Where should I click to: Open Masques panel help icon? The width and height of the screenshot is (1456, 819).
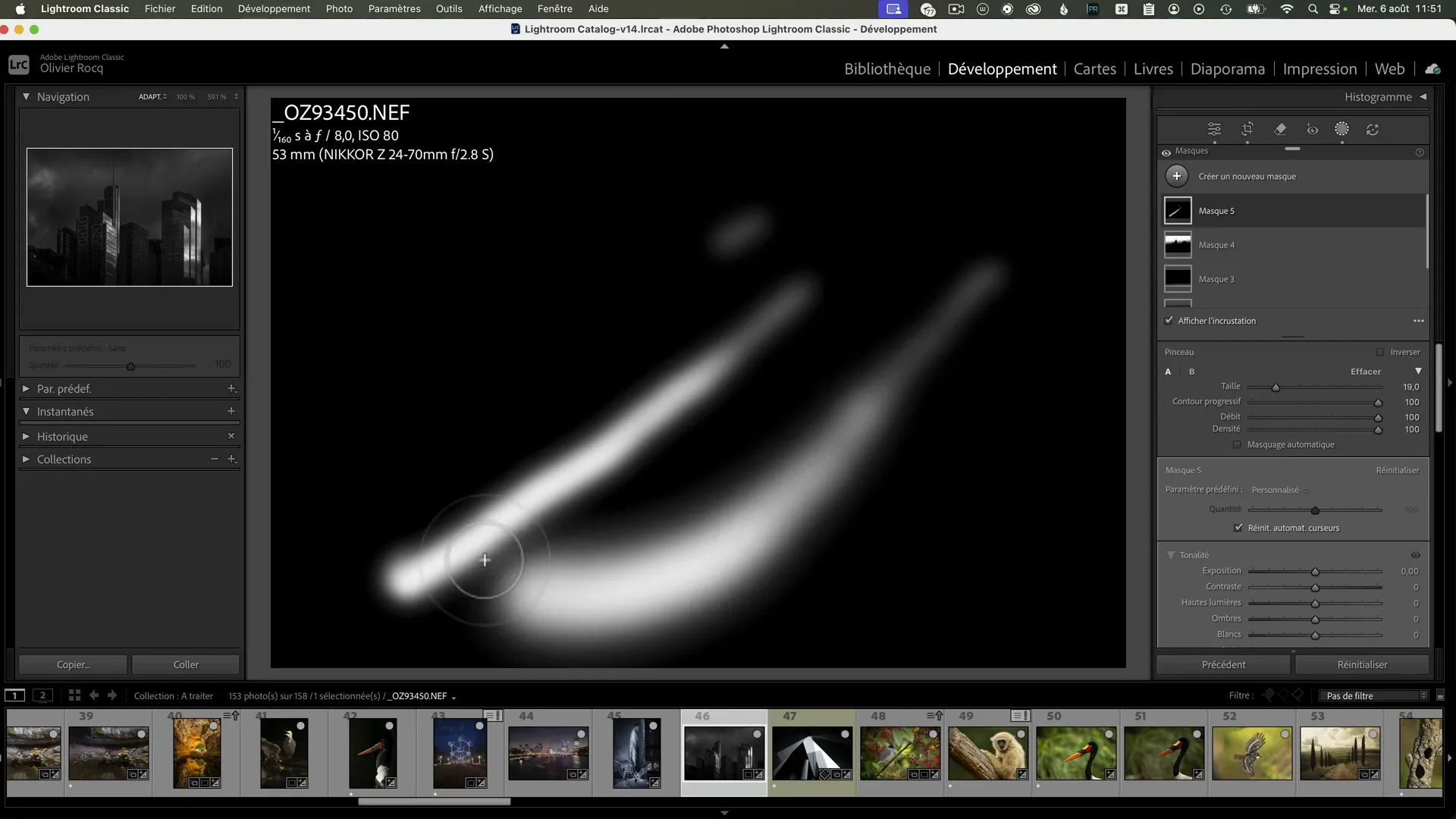click(x=1420, y=152)
